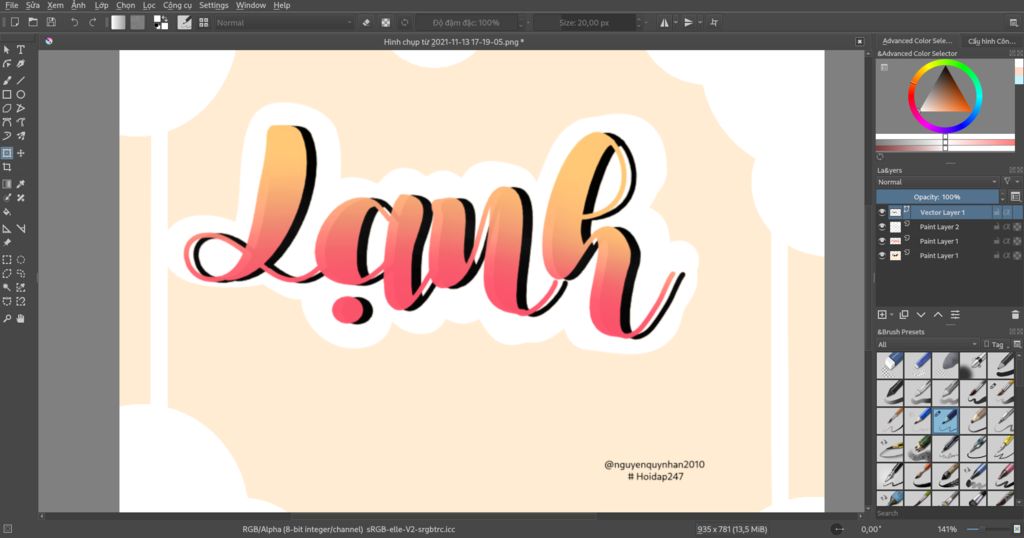Screen dimensions: 1024x538
Task: Toggle eraser mode in the toolbar
Action: (x=366, y=22)
